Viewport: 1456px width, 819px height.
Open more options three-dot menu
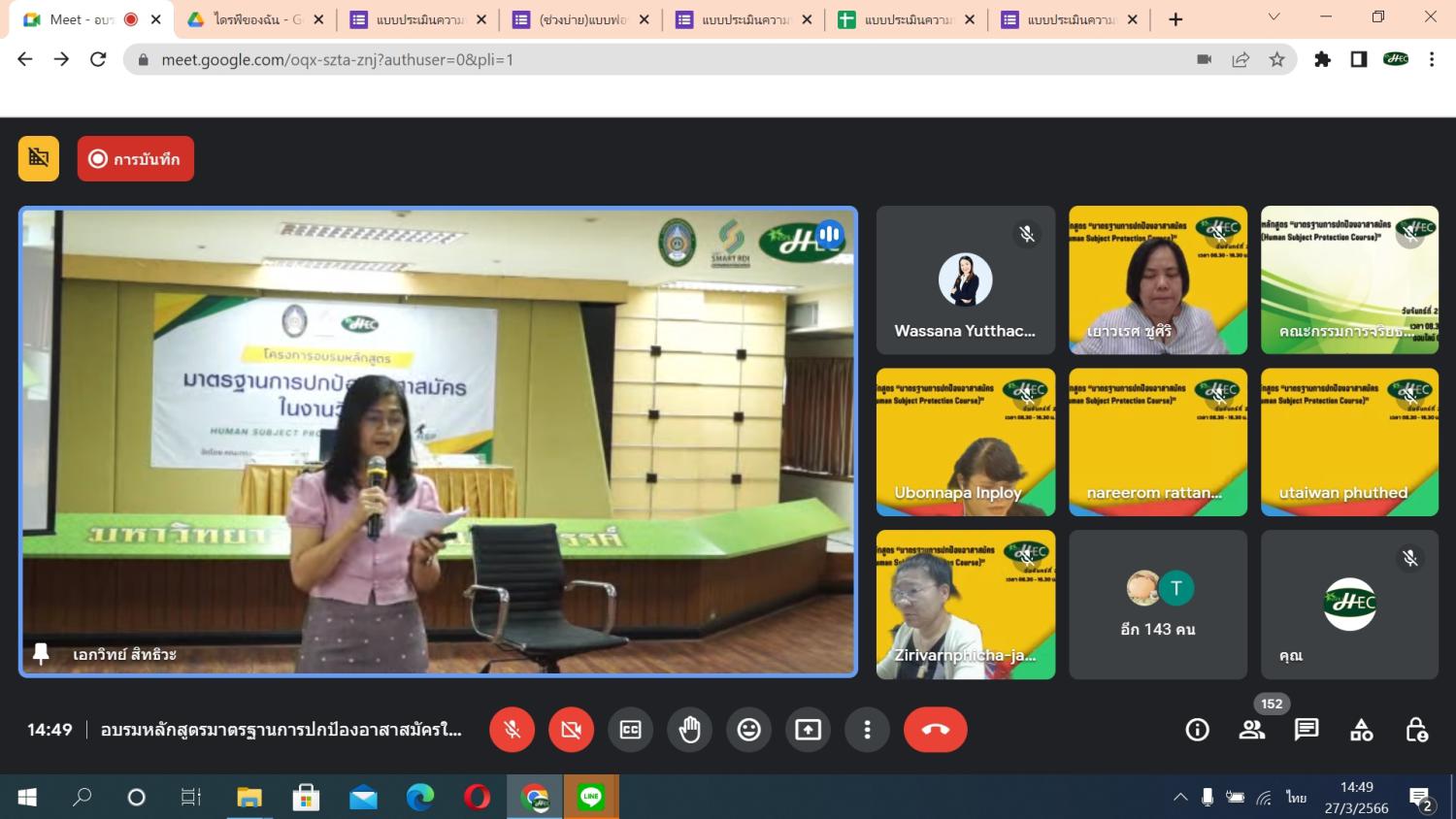pos(867,730)
